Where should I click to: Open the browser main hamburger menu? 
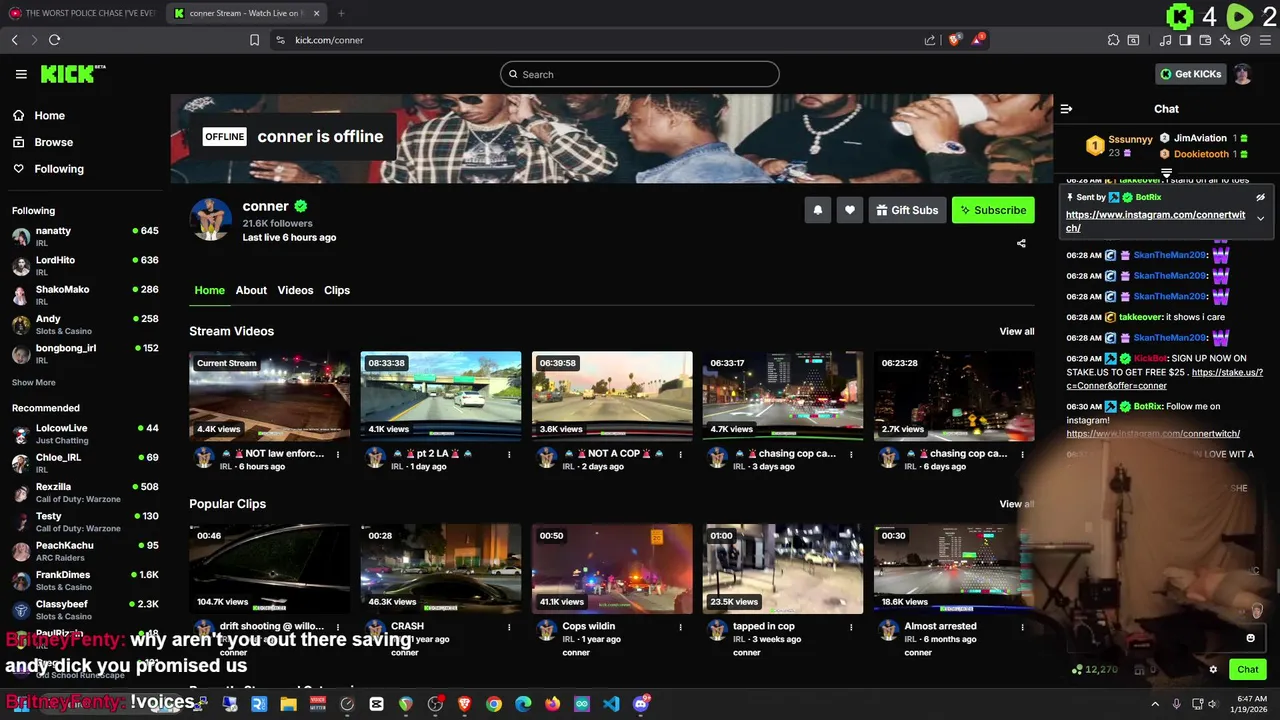click(x=1266, y=40)
